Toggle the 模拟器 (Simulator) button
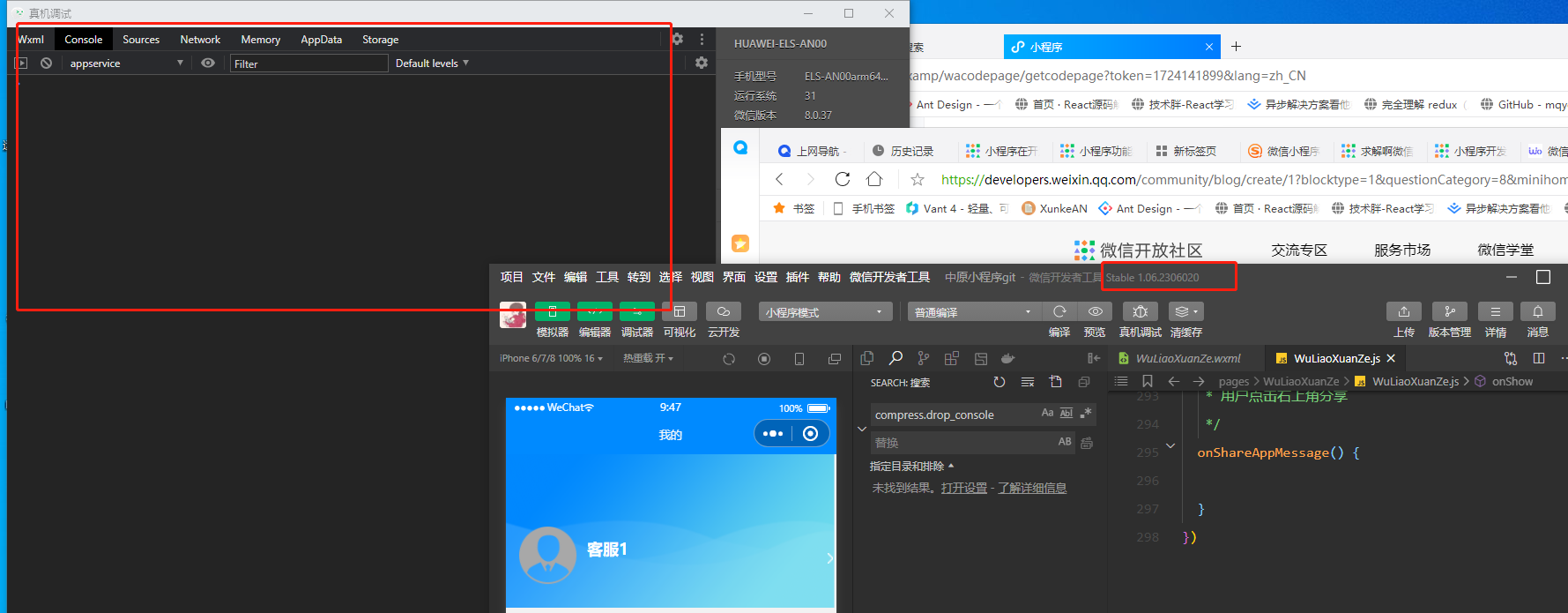 point(553,311)
